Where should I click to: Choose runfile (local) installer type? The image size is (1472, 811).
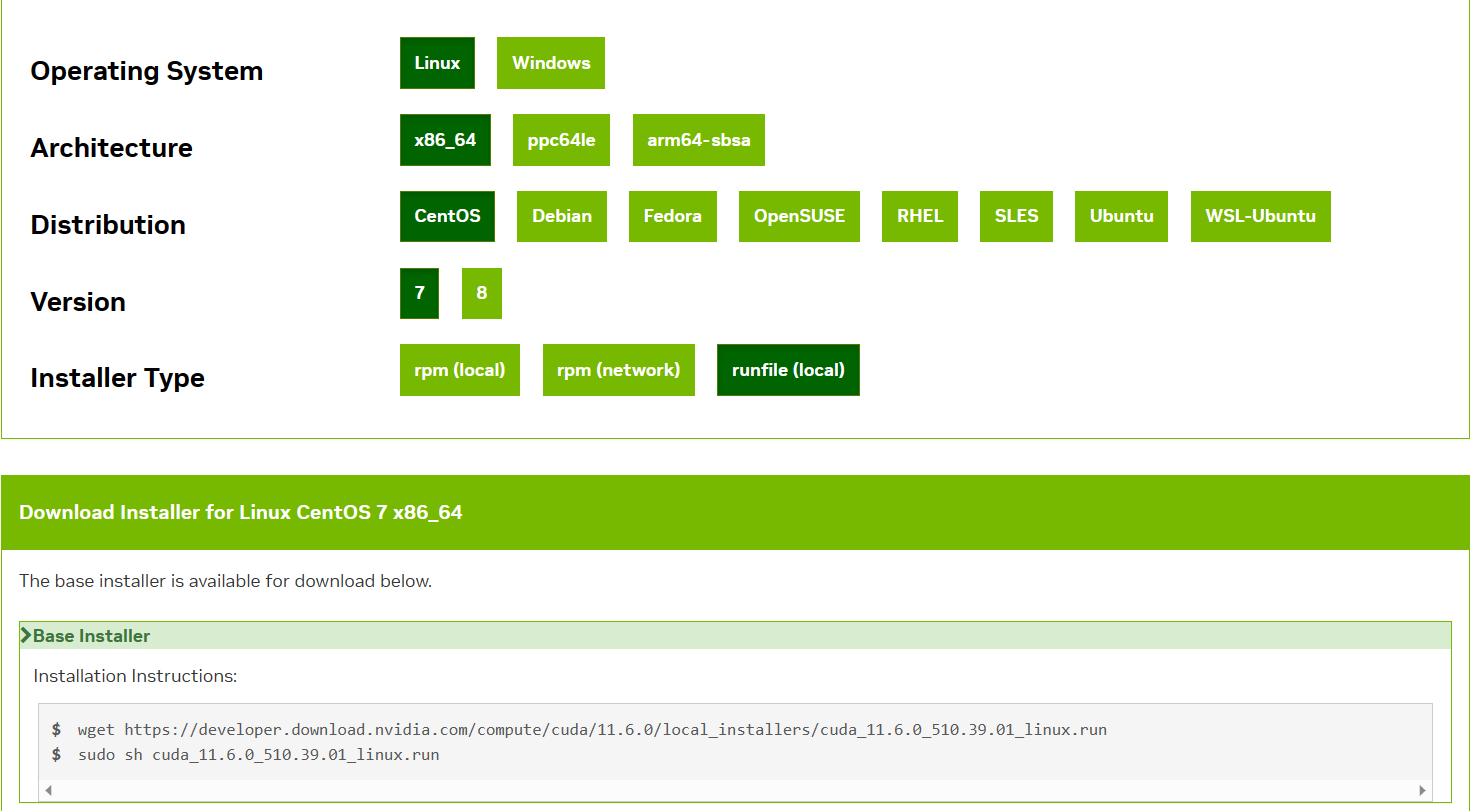[788, 370]
